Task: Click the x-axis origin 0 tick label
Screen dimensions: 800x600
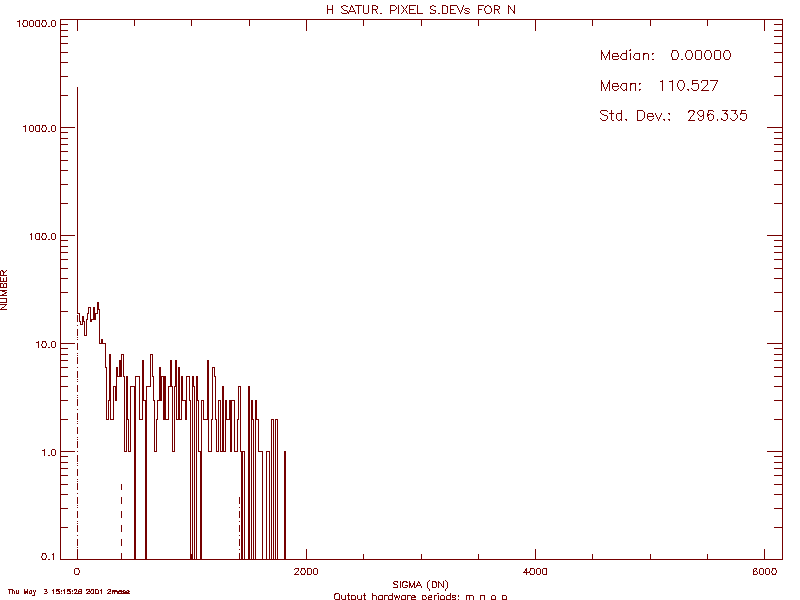Action: tap(77, 571)
